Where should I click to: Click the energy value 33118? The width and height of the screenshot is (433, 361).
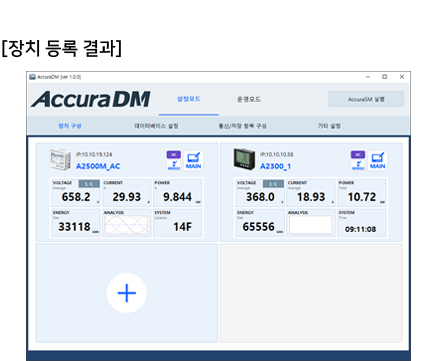[x=74, y=227]
